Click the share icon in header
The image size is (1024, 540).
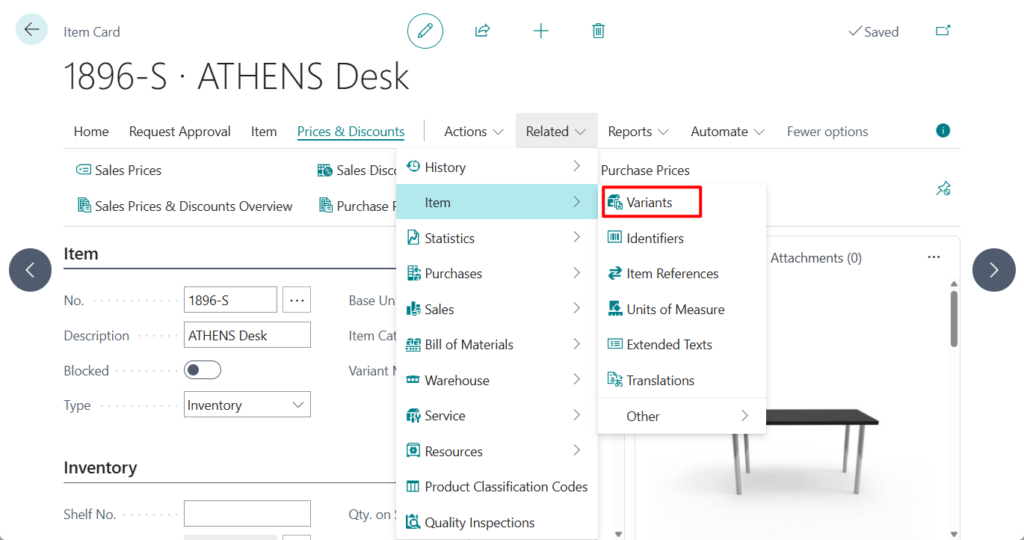point(482,31)
